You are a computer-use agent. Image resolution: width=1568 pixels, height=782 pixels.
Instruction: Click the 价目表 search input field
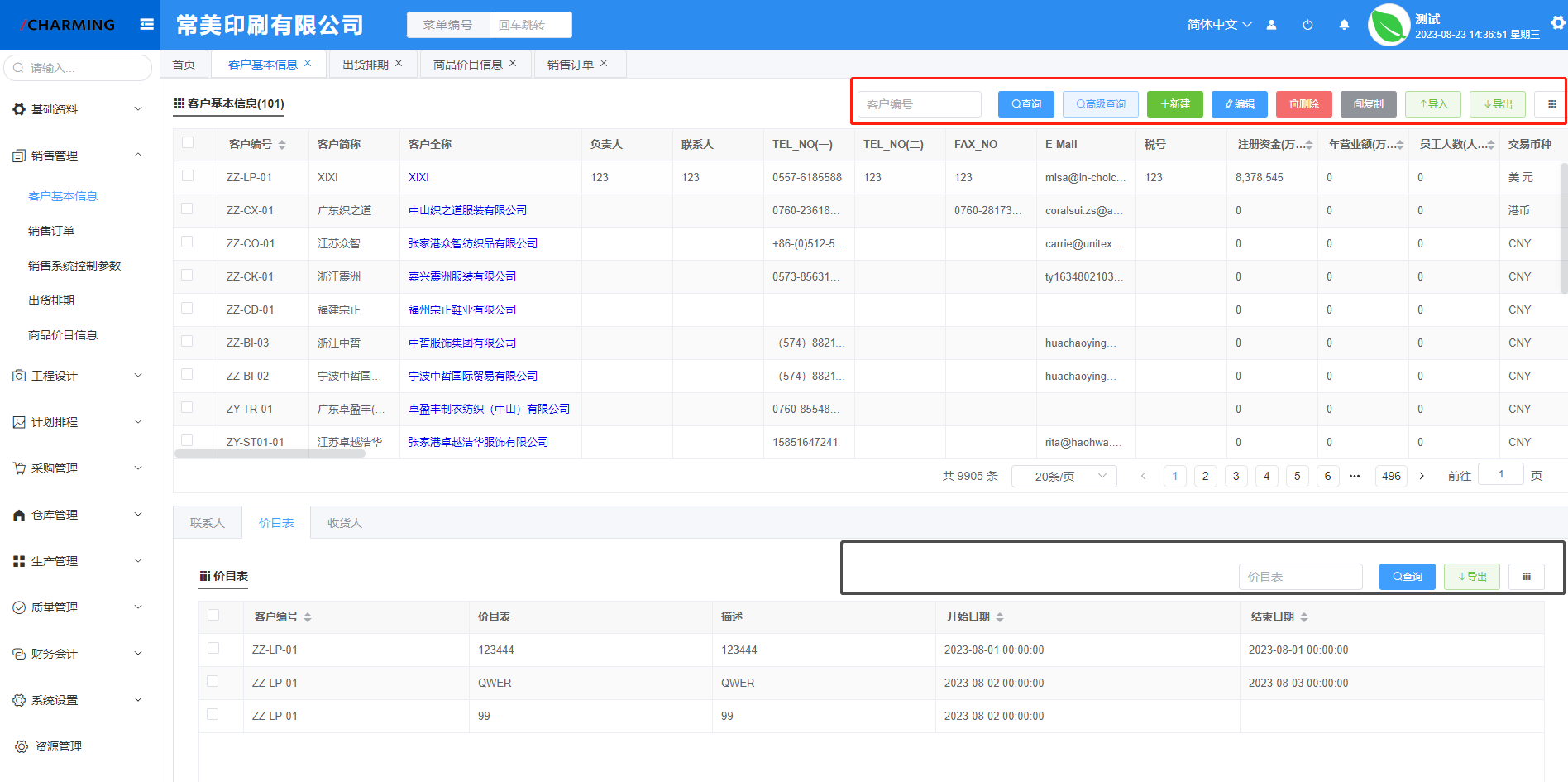click(1301, 577)
